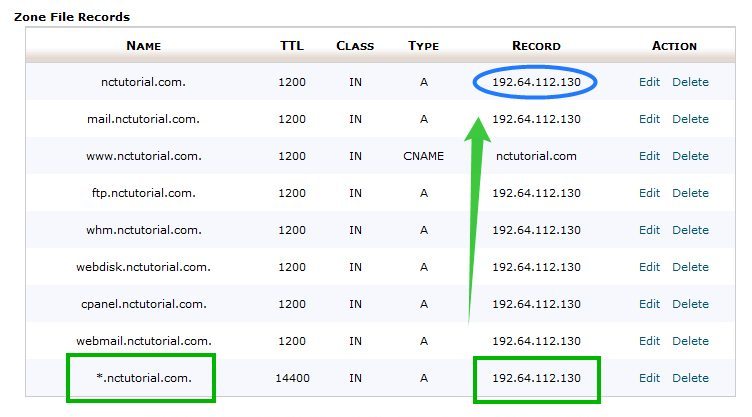The width and height of the screenshot is (752, 417).
Task: Delete the webmail.nctutorial.com. record
Action: 690,341
